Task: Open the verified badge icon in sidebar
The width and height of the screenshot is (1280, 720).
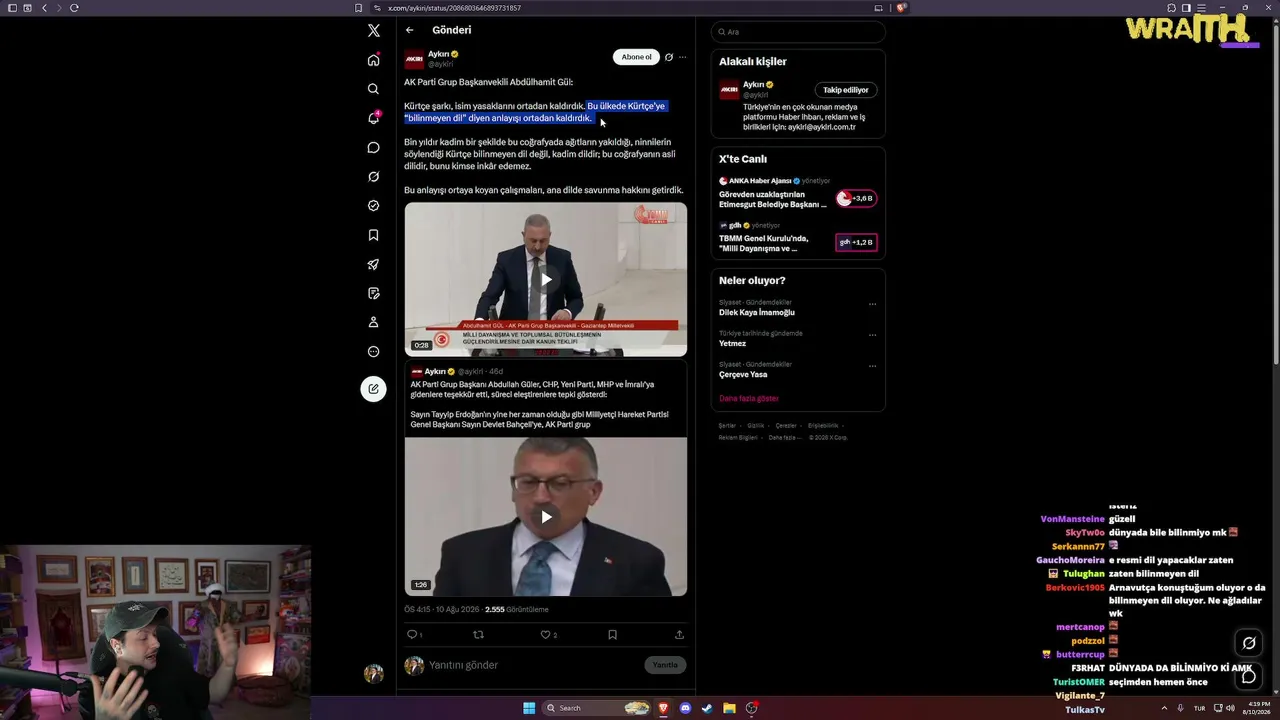Action: coord(373,206)
